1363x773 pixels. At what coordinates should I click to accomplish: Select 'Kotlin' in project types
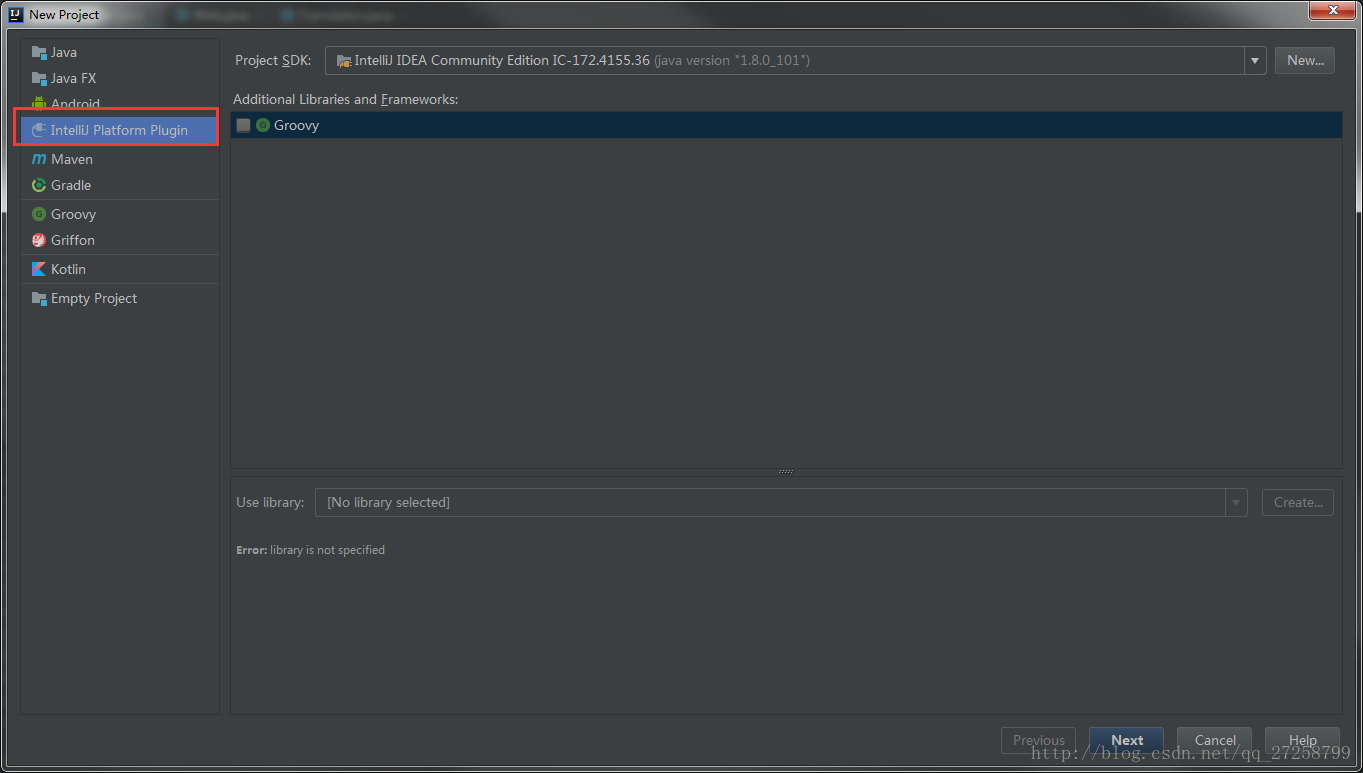pos(69,269)
